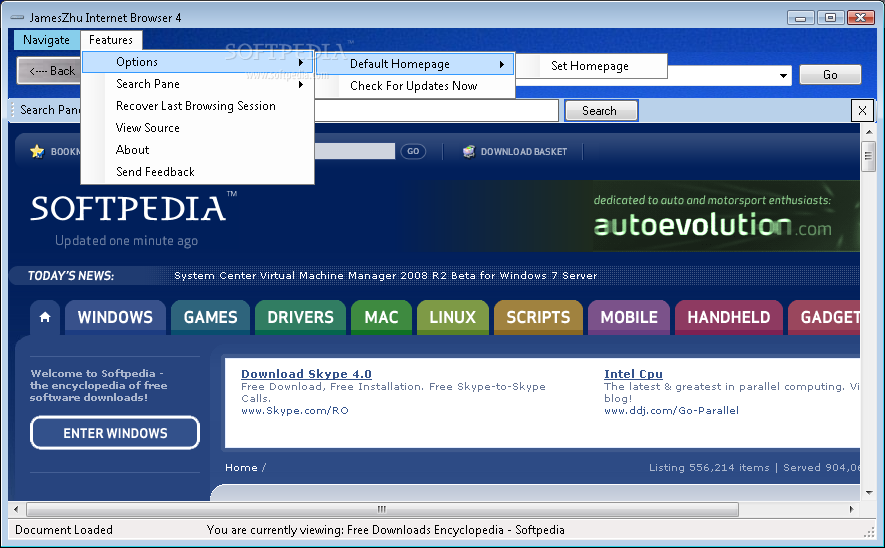885x548 pixels.
Task: Click the Options submenu arrow
Action: point(301,62)
